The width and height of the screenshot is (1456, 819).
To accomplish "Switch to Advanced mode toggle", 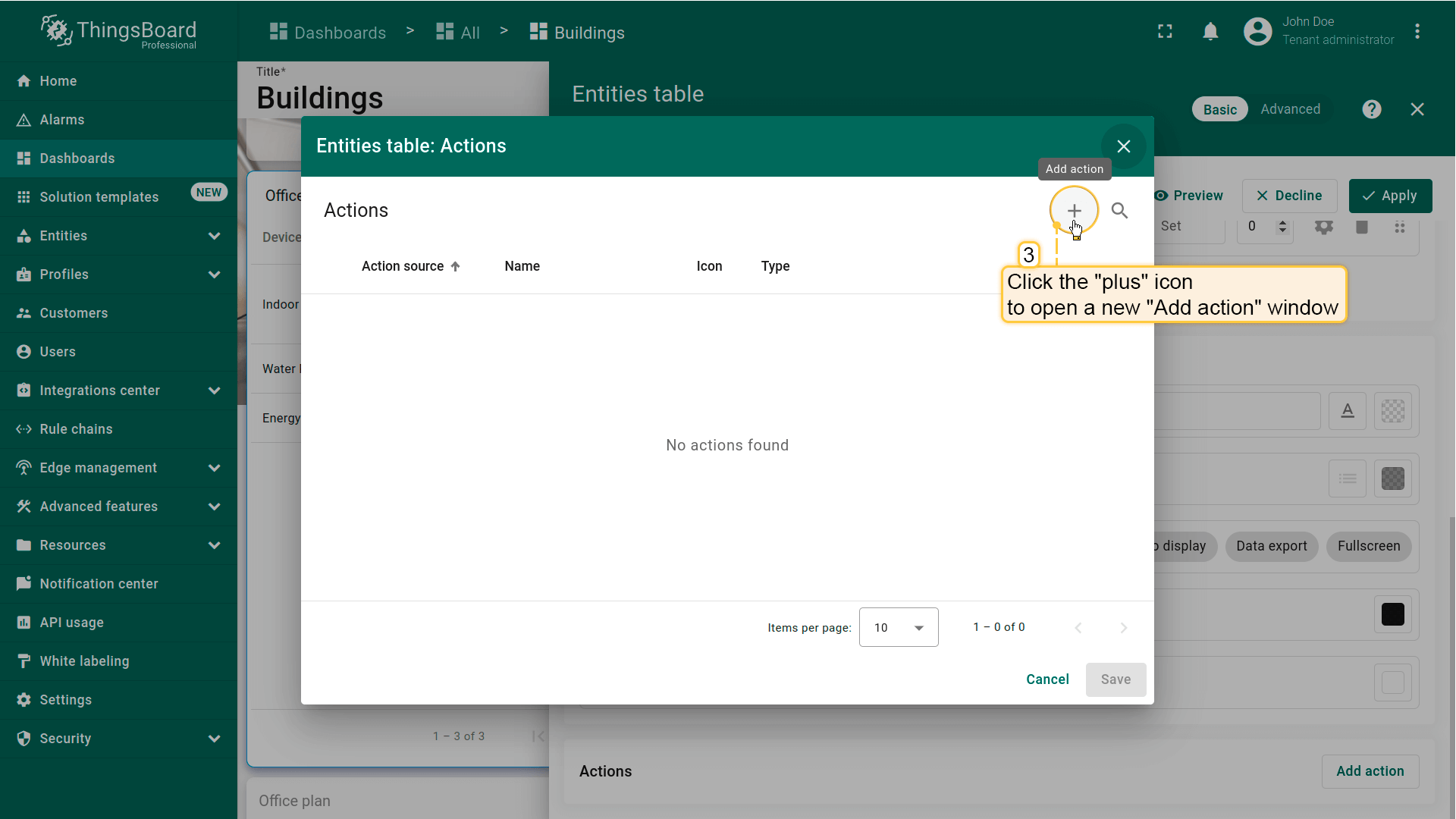I will pos(1290,109).
